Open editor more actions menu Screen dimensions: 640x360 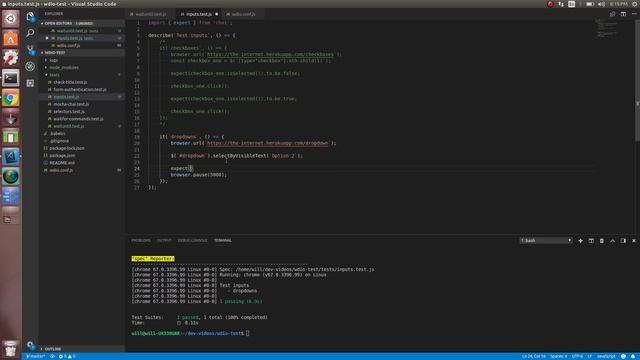click(634, 14)
